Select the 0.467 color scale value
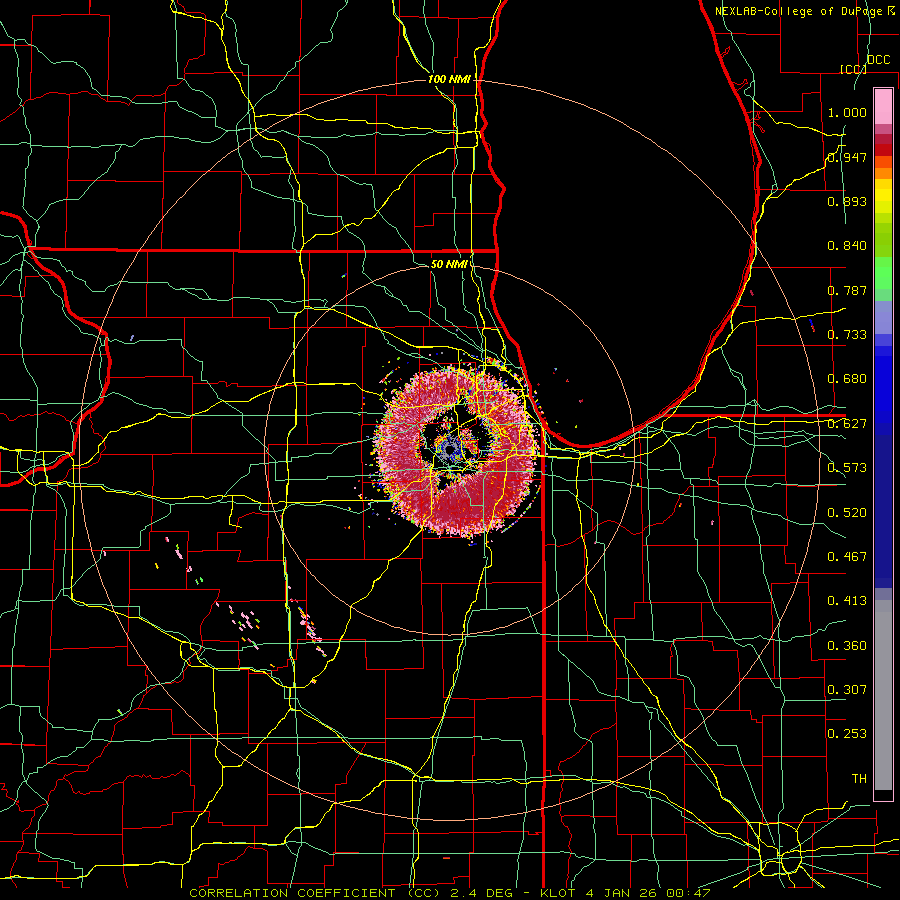 tap(847, 556)
